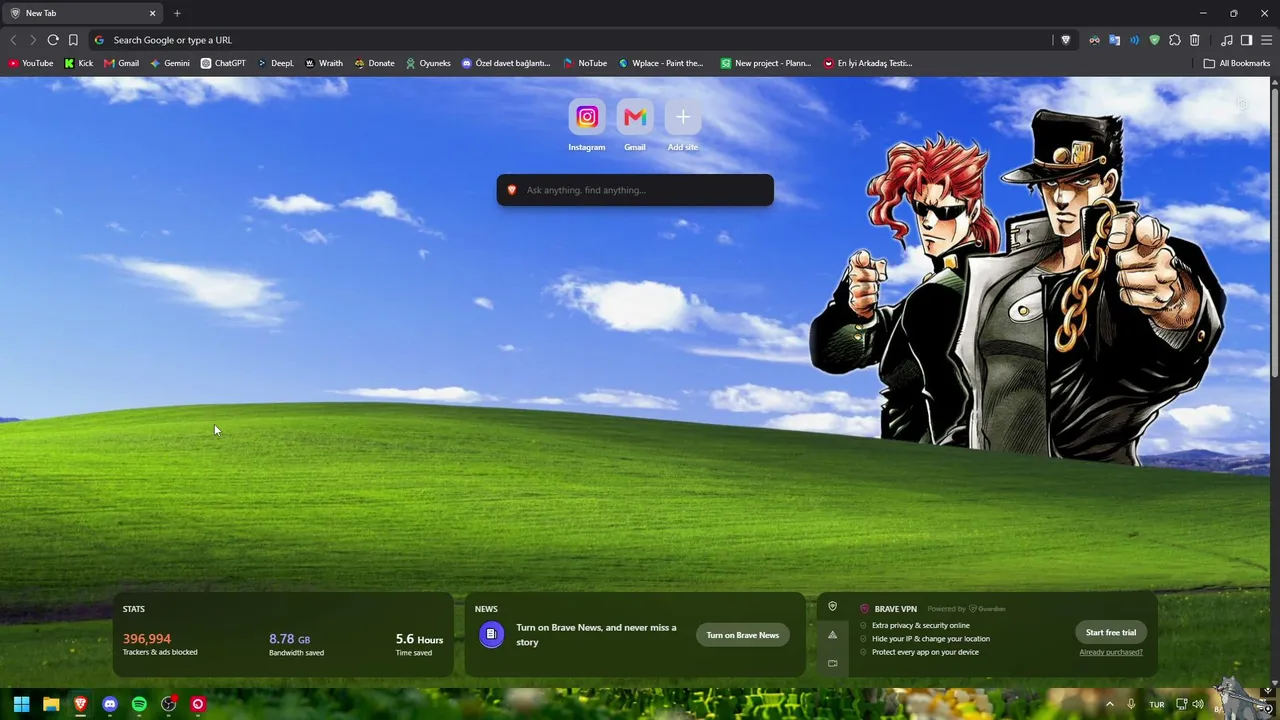The height and width of the screenshot is (720, 1280).
Task: Open OBS Studio from the taskbar
Action: (x=169, y=704)
